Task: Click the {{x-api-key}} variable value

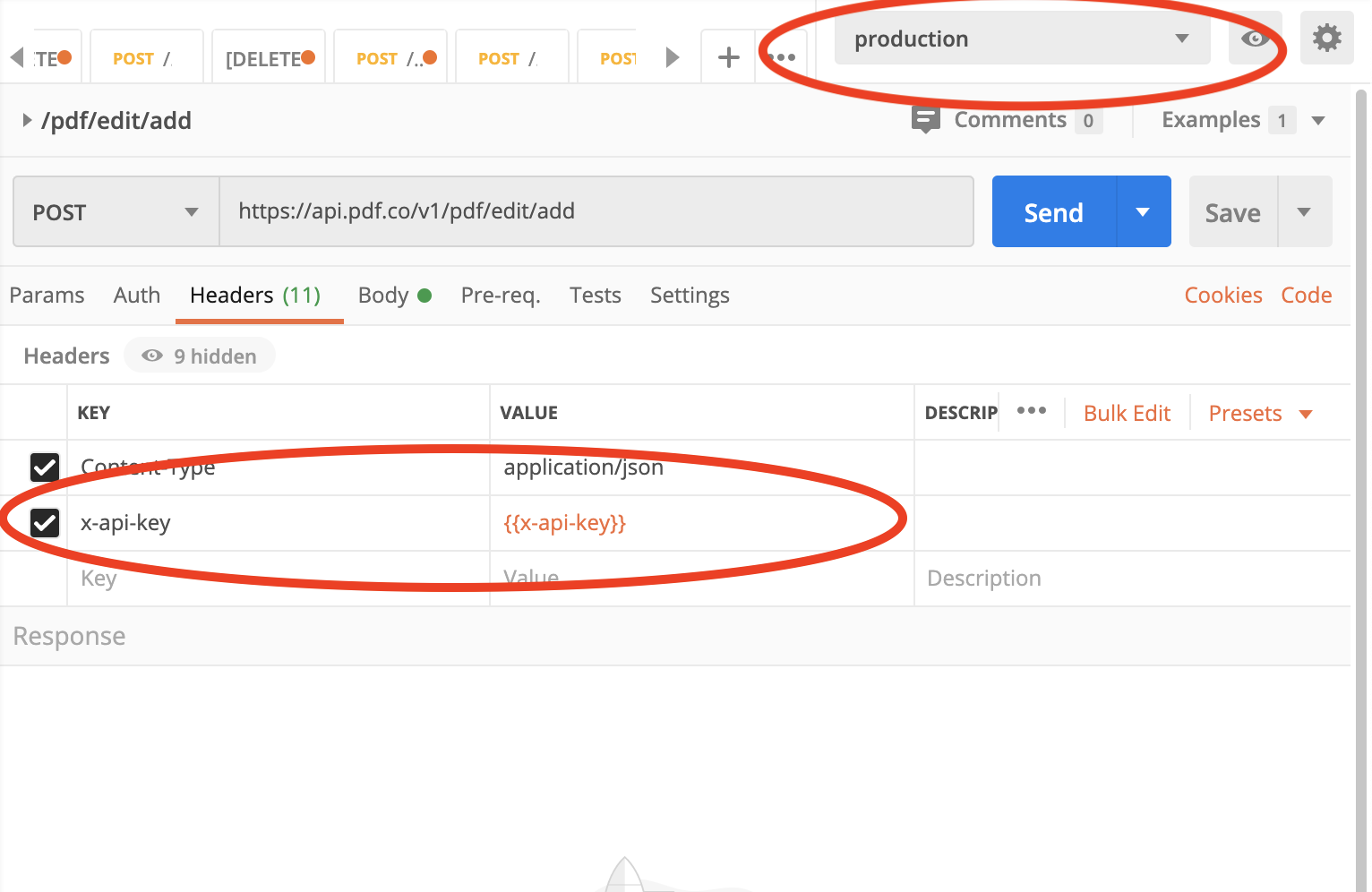Action: click(565, 523)
